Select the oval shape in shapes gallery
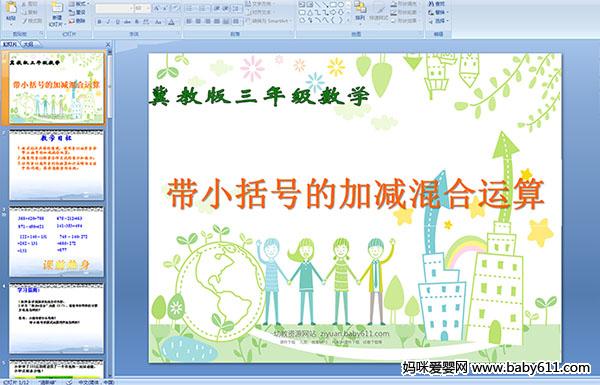 point(340,4)
